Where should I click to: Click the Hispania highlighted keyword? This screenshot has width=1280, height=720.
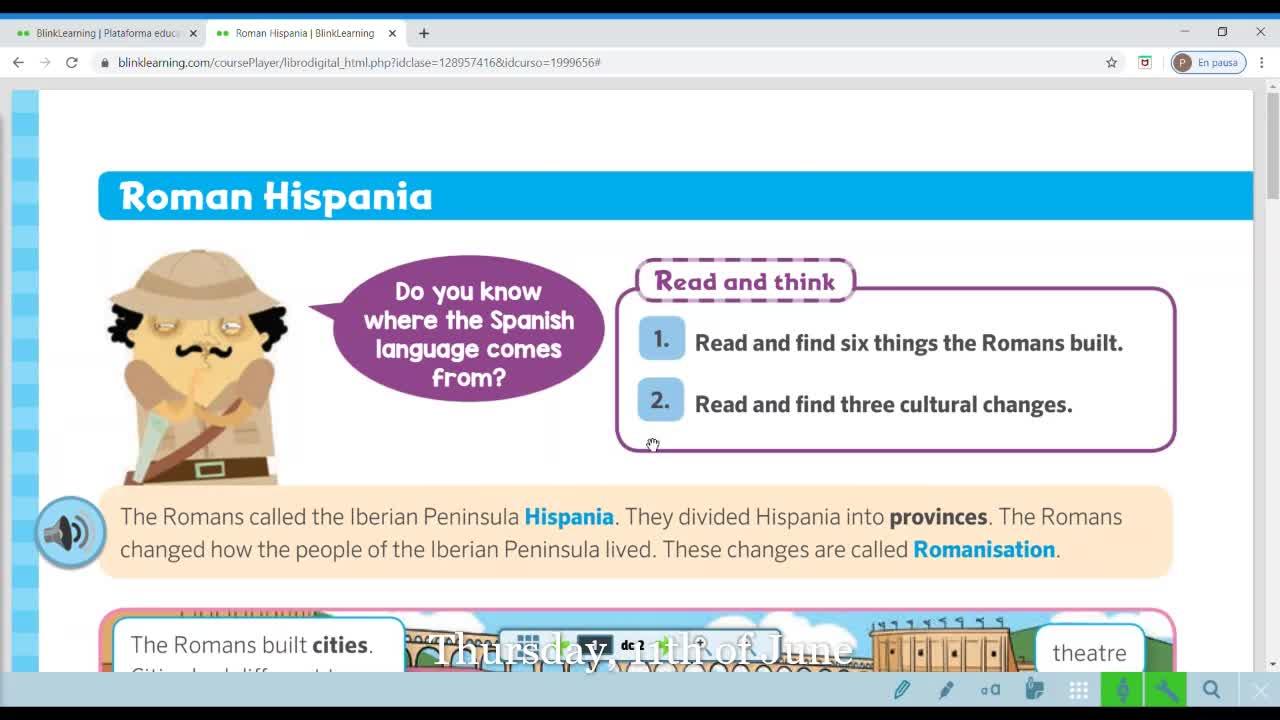569,517
